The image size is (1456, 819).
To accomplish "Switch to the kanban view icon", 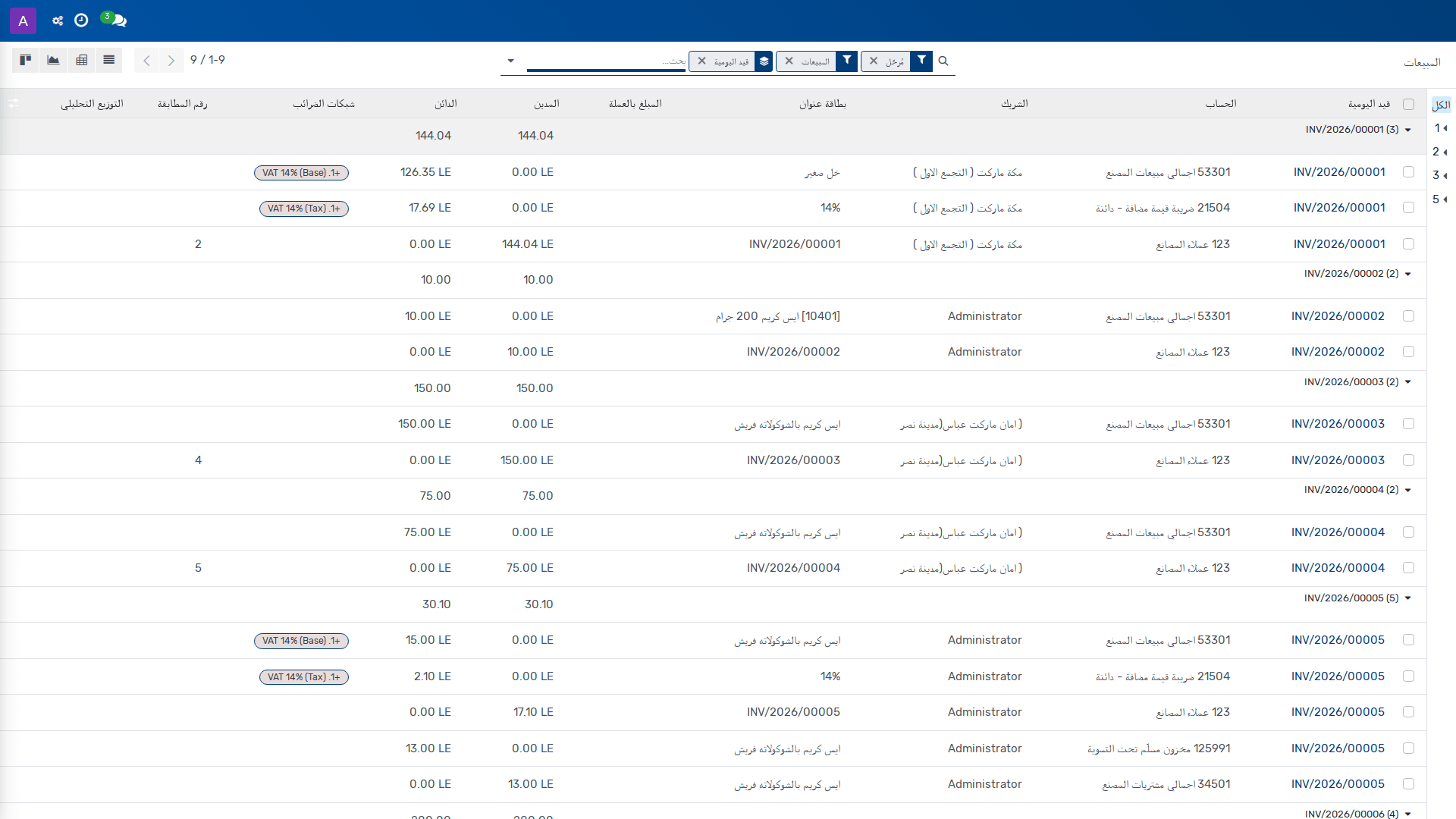I will 25,60.
